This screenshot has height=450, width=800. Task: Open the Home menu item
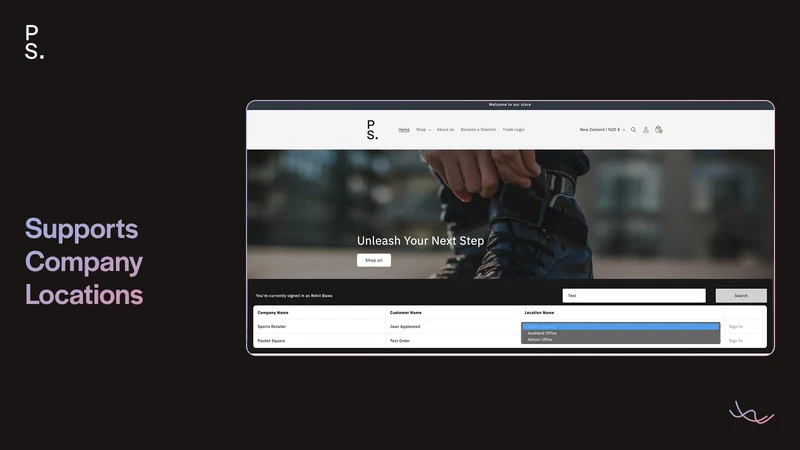pyautogui.click(x=404, y=130)
